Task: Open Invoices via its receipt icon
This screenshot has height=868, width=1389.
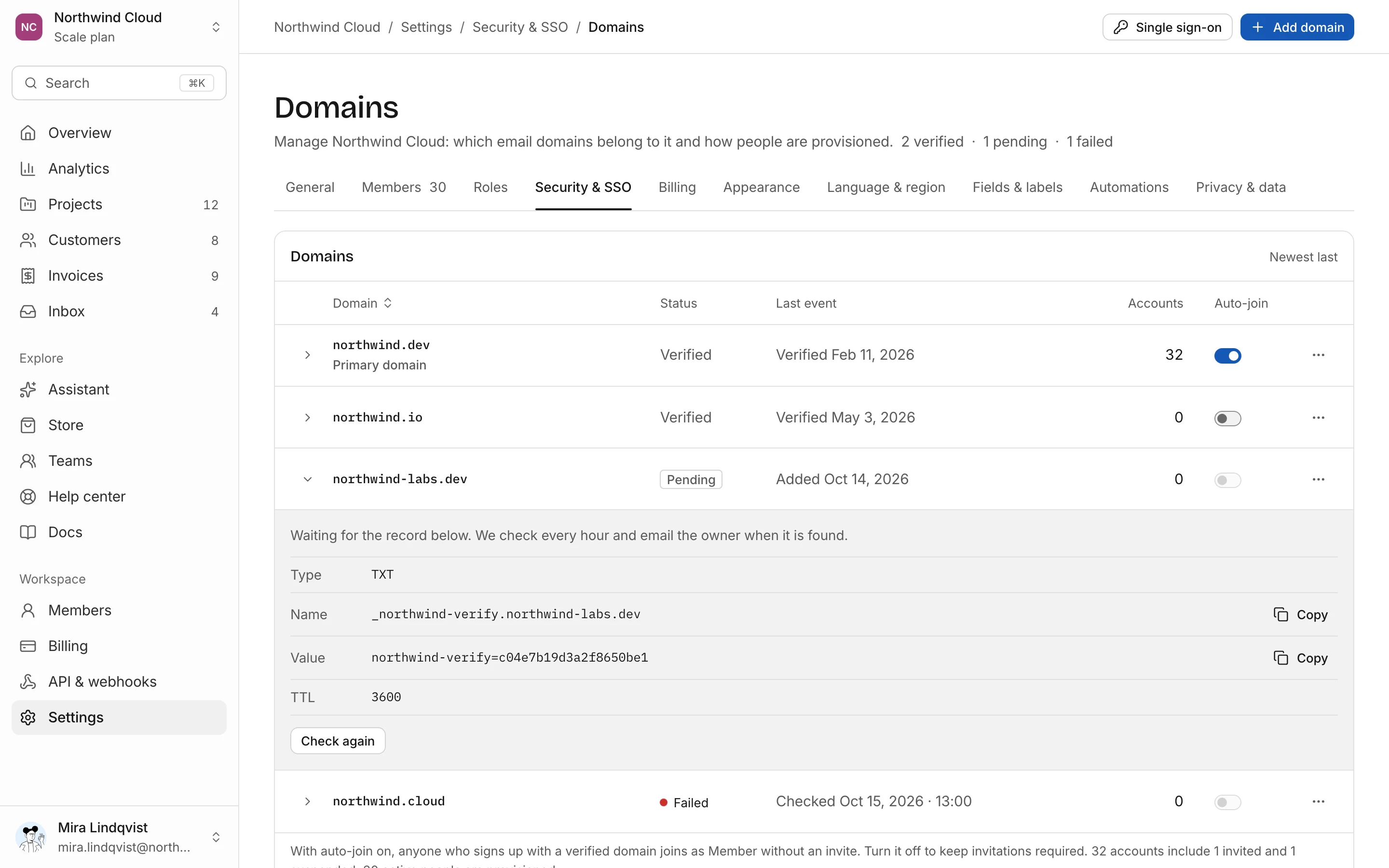Action: (27, 275)
